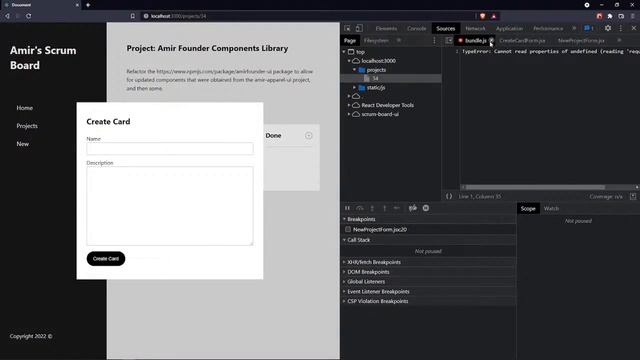640x360 pixels.
Task: Expand React Developer Tools tree node
Action: pos(349,105)
